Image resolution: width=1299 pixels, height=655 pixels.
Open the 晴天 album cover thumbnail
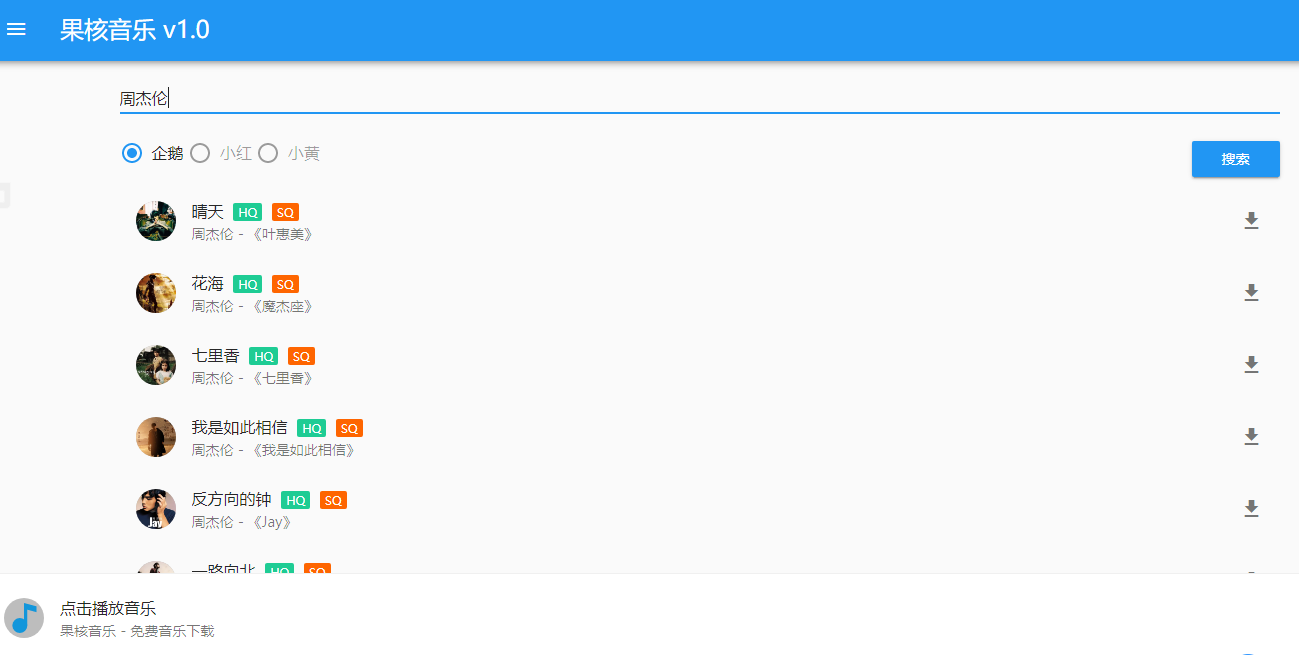pos(156,221)
